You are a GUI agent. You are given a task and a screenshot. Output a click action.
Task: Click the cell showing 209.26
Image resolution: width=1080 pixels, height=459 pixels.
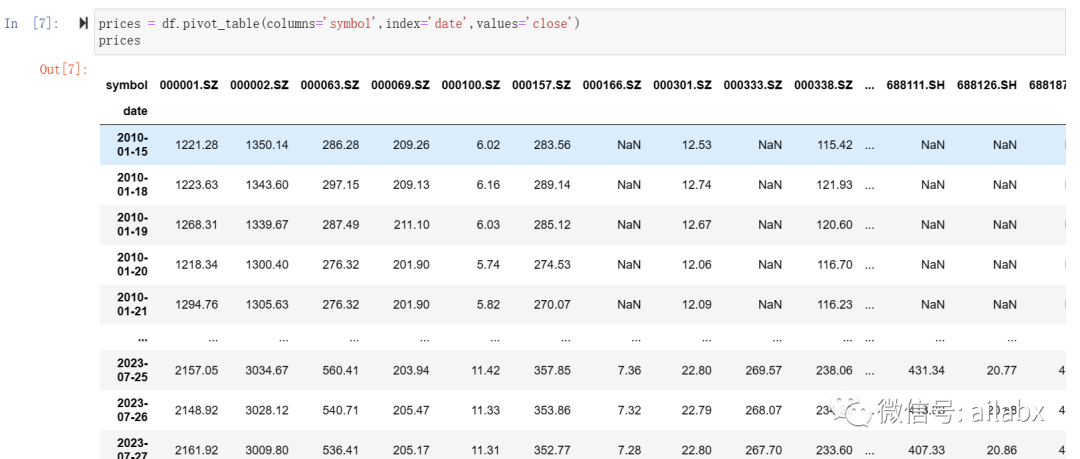(x=411, y=145)
